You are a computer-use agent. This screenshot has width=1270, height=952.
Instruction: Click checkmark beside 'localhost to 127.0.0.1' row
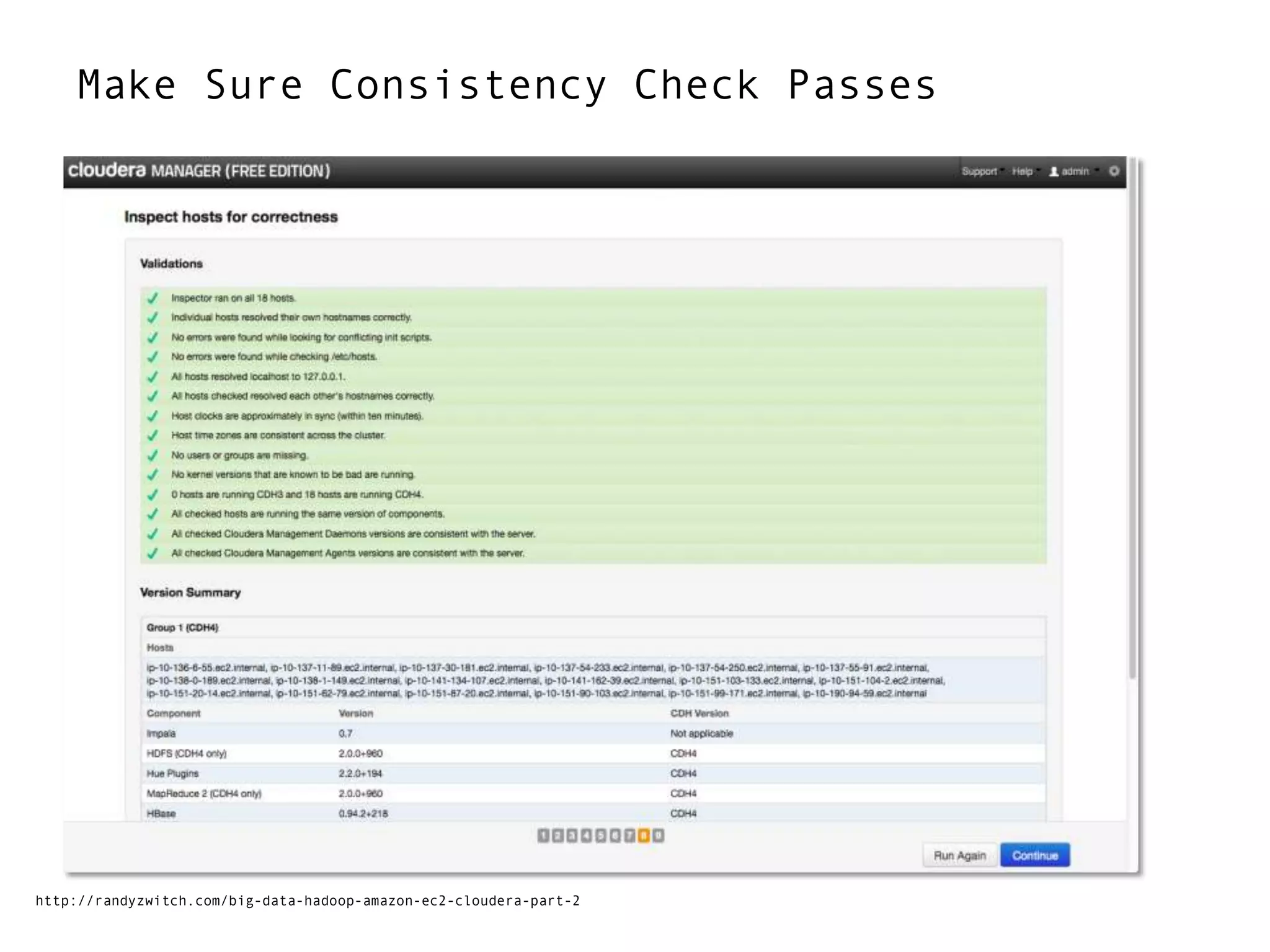point(153,377)
